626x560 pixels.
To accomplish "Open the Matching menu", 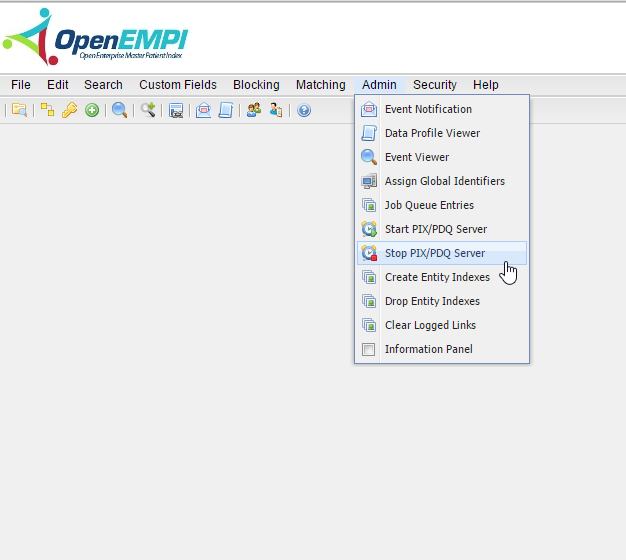I will pos(321,85).
